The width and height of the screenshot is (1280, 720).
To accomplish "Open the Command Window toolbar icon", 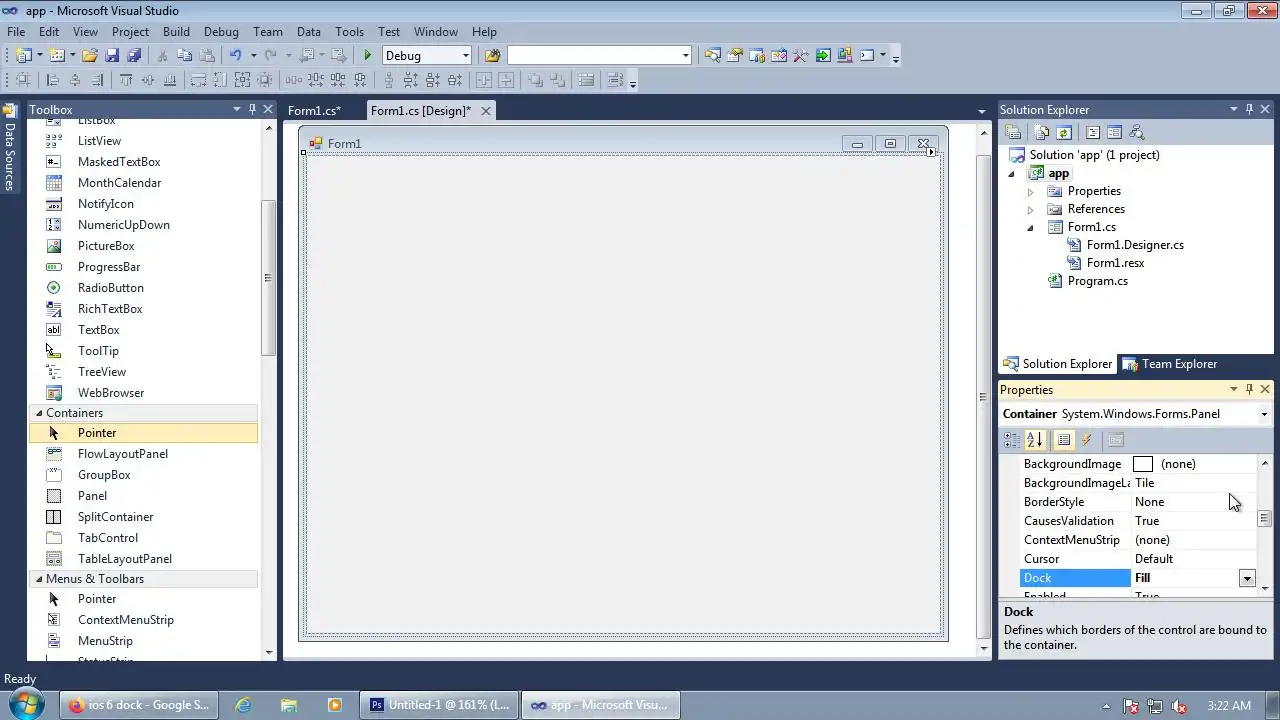I will coord(867,55).
